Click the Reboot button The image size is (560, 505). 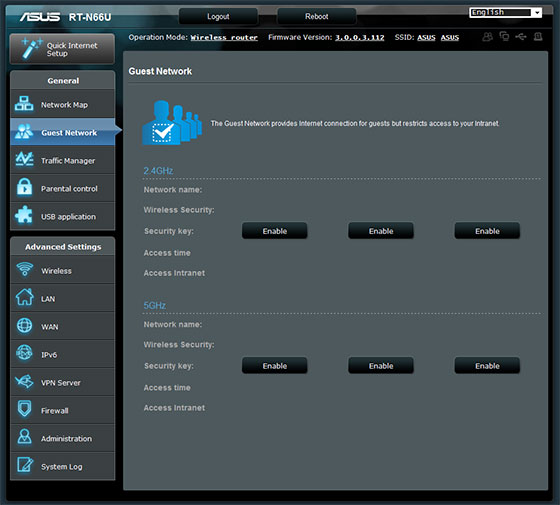(316, 16)
